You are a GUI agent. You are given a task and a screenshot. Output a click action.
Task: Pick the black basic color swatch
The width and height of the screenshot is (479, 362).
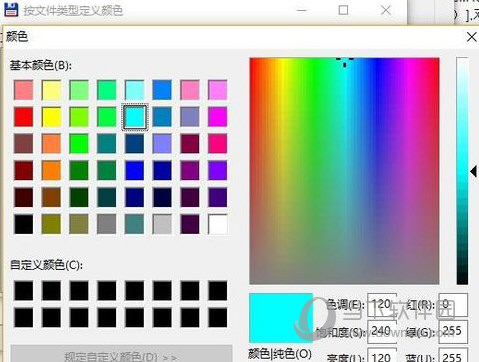[24, 224]
